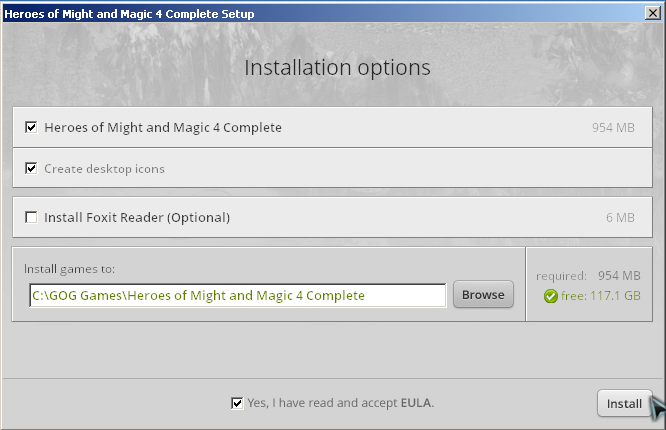Viewport: 666px width, 430px height.
Task: Start installation with the Install button
Action: pos(624,403)
